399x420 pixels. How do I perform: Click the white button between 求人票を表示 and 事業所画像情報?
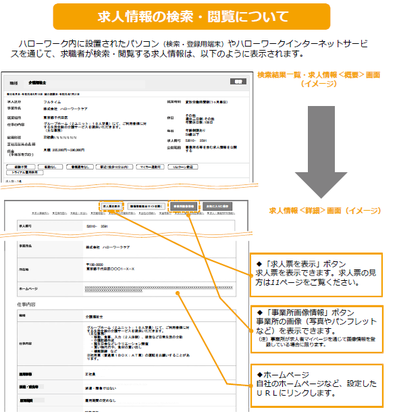[146, 206]
